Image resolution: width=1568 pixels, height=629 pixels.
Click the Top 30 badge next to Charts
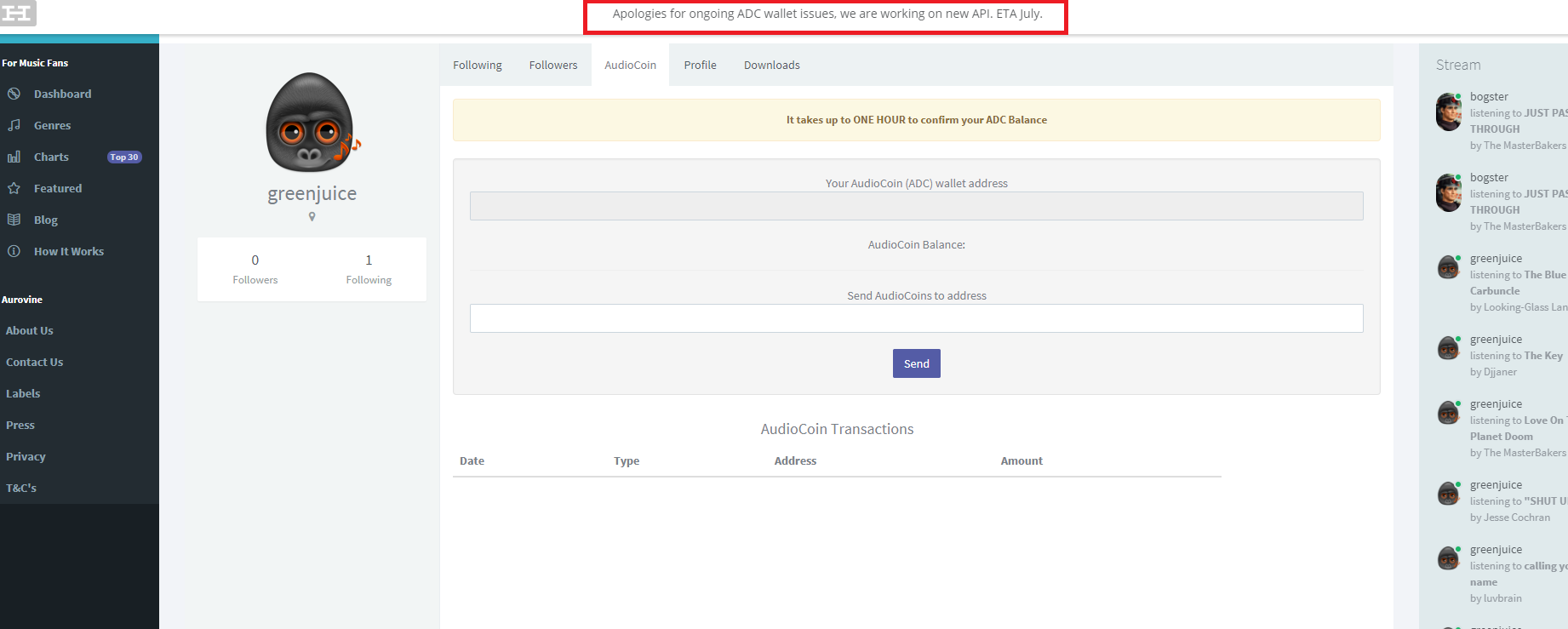(x=124, y=157)
